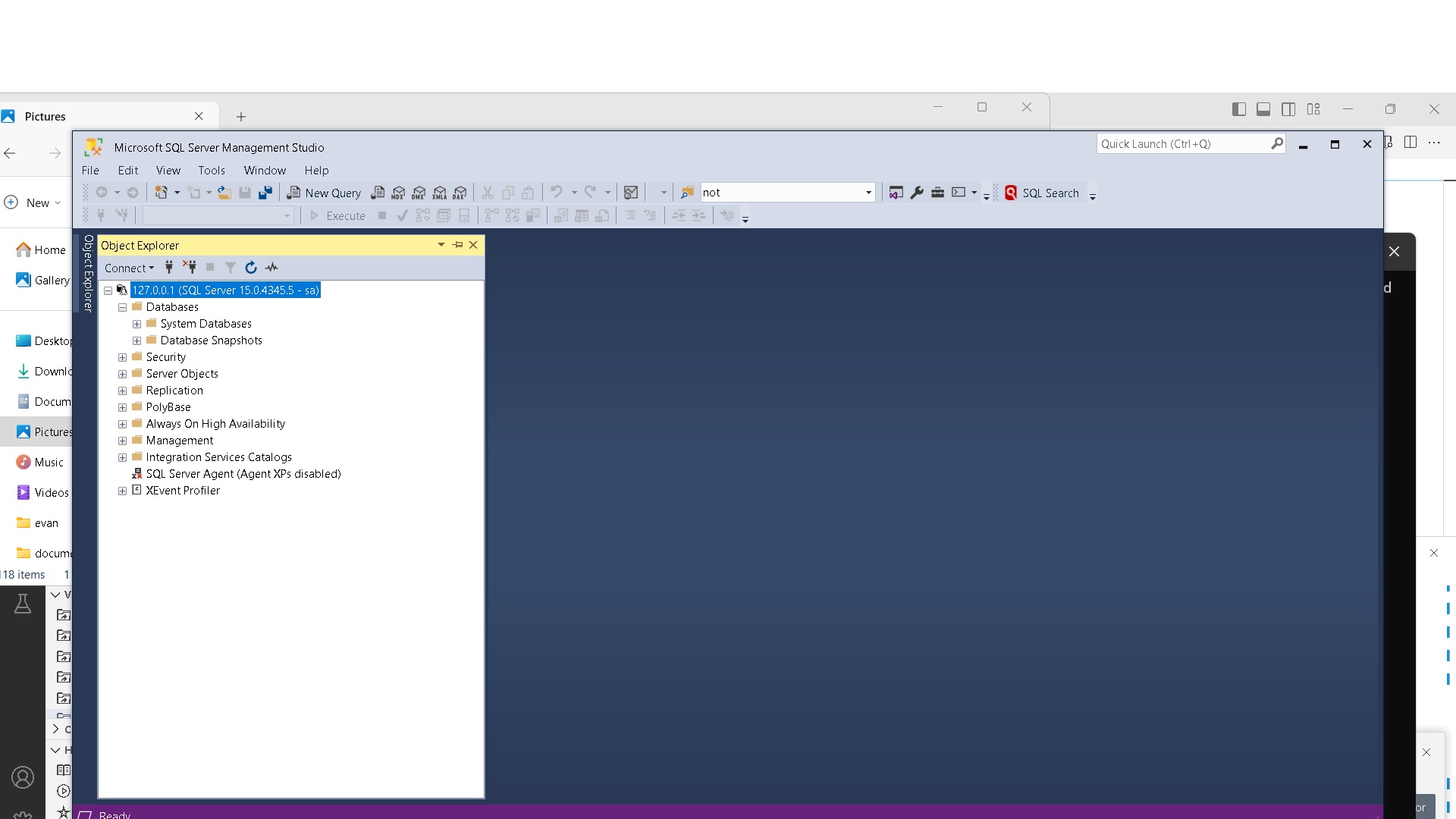The height and width of the screenshot is (819, 1456).
Task: Toggle Object Explorer auto-hide pin
Action: [x=457, y=245]
